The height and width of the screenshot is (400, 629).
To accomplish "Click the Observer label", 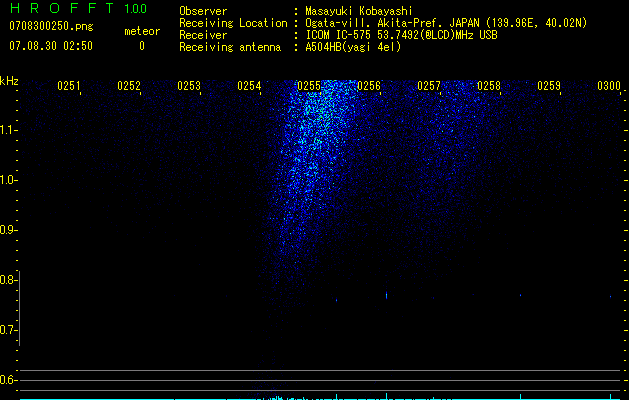I will 203,11.
